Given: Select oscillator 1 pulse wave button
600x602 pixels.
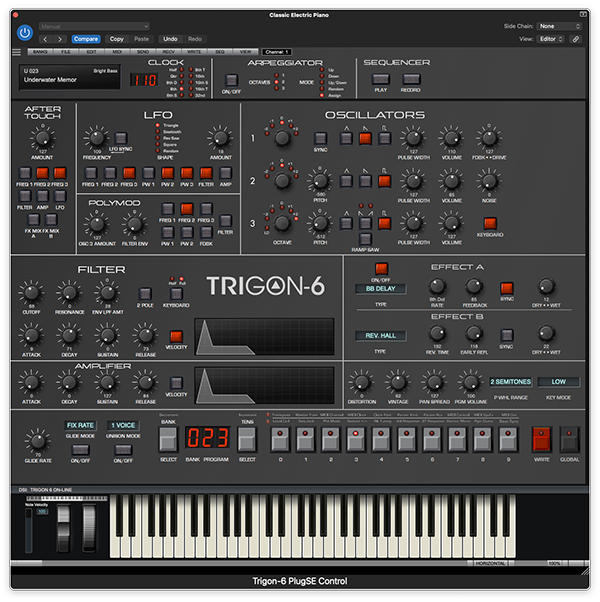Looking at the screenshot, I should tap(384, 138).
